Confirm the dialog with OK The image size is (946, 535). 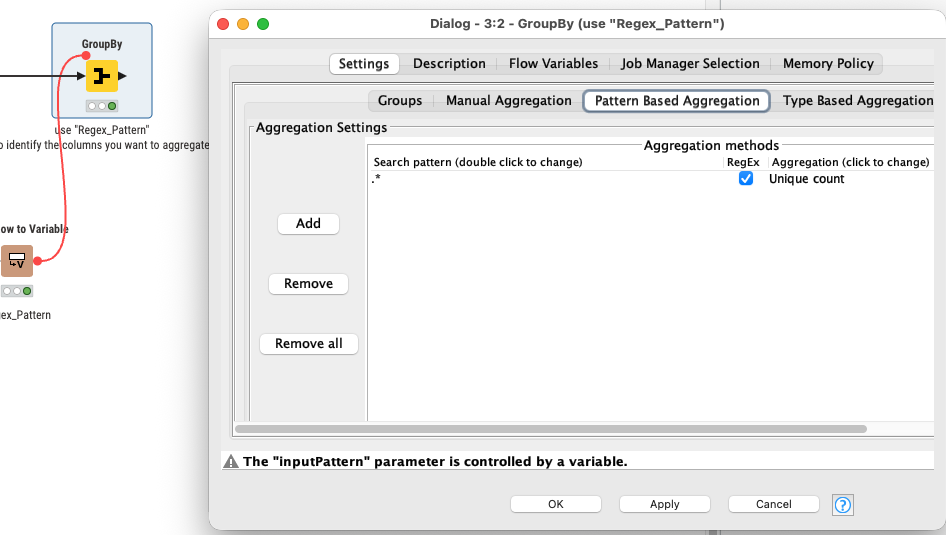point(555,505)
